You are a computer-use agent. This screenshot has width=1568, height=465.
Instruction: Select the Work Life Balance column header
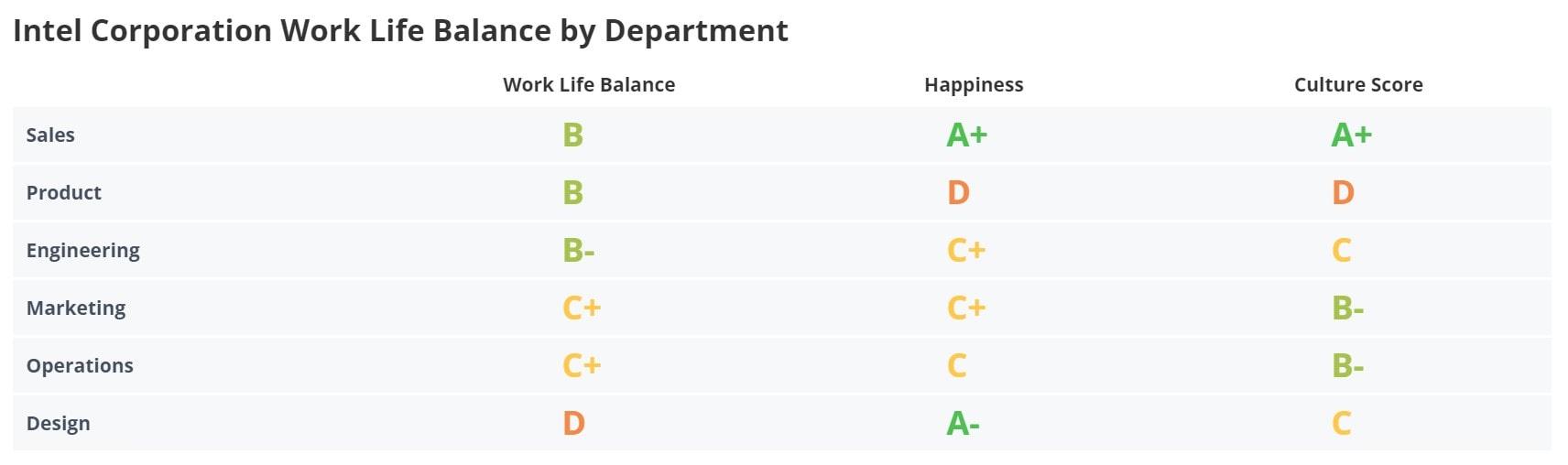[589, 85]
